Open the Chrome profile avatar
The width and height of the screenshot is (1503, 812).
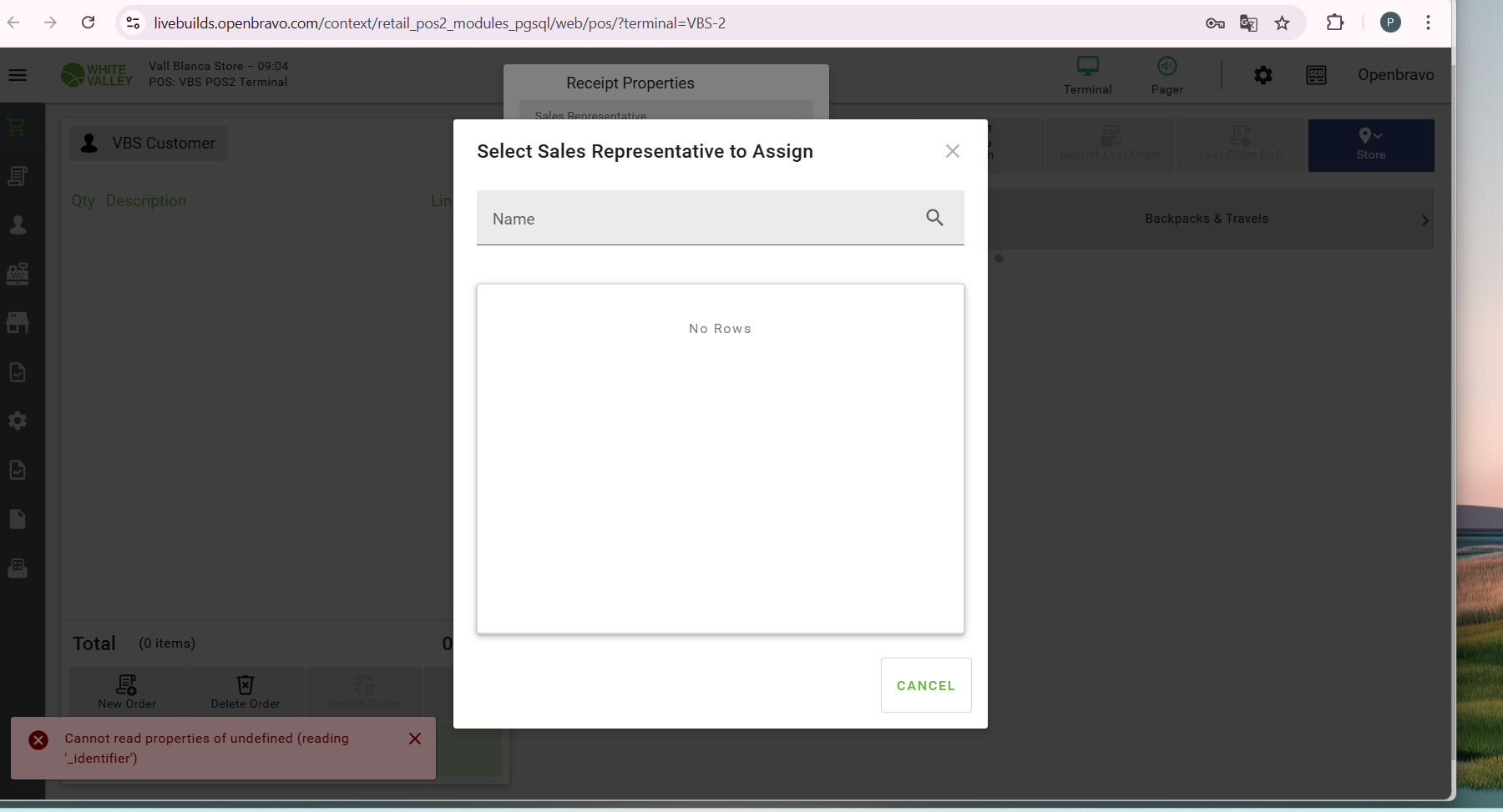(1390, 23)
